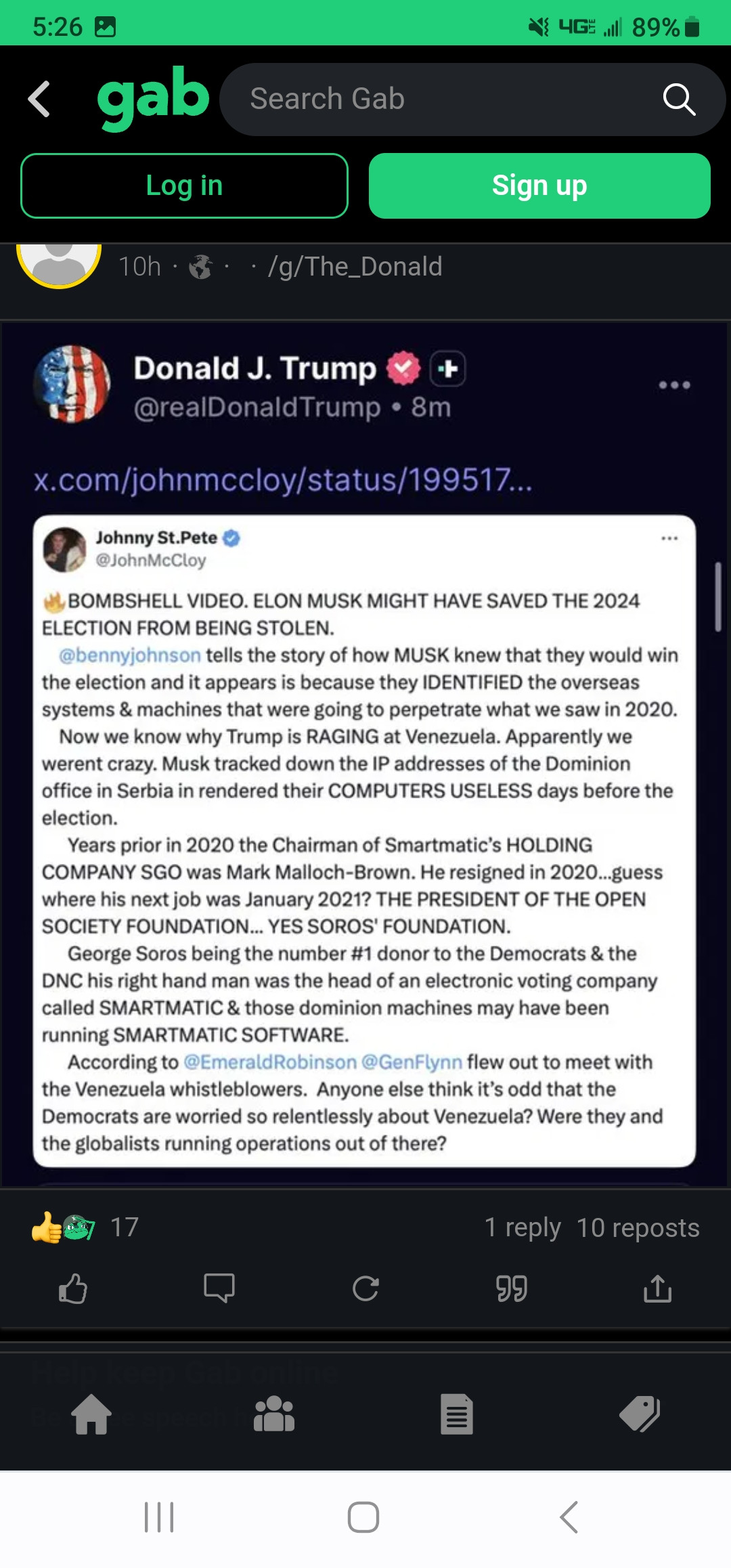Click the Sign up button
Image resolution: width=731 pixels, height=1568 pixels.
[539, 186]
